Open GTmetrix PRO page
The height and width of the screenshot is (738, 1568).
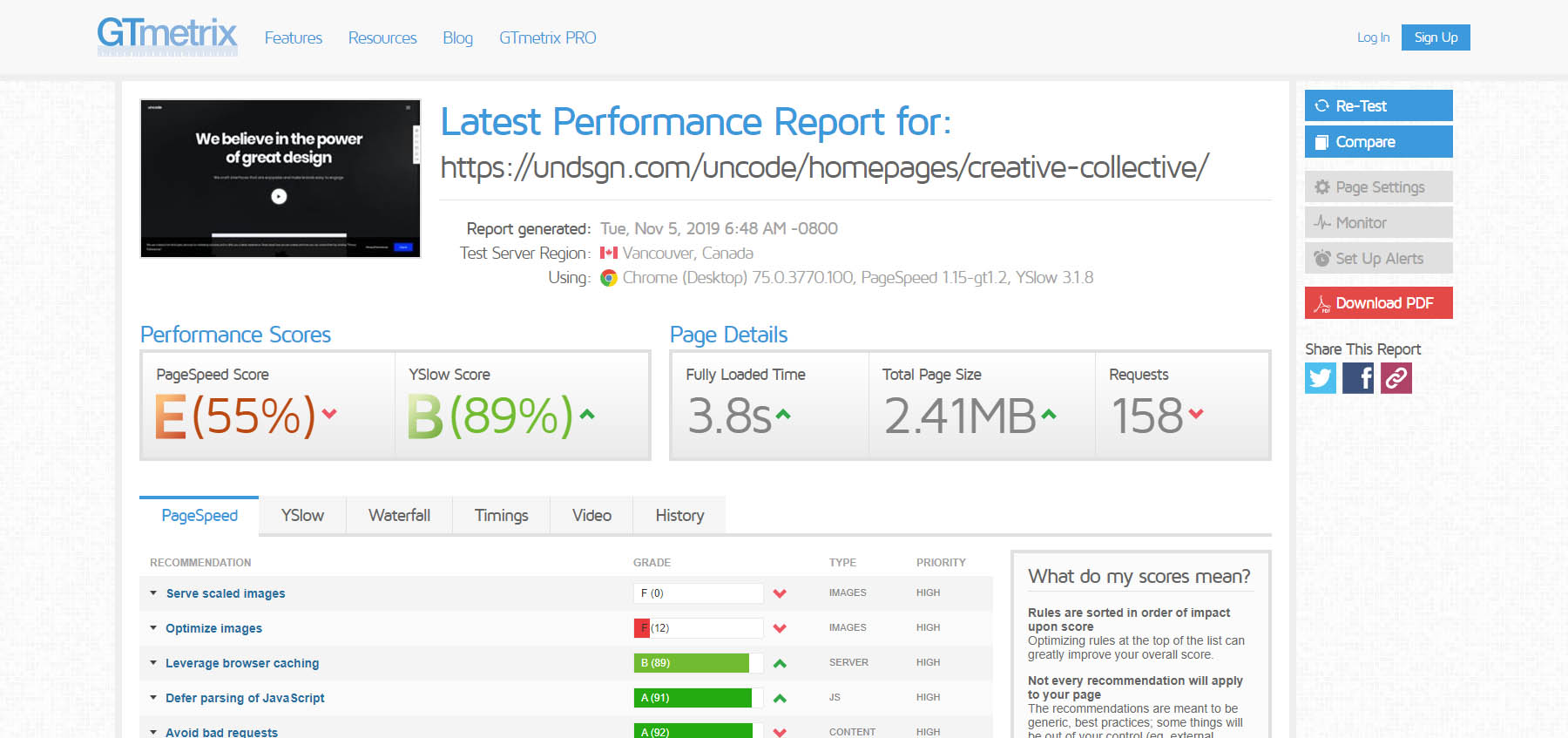click(548, 37)
